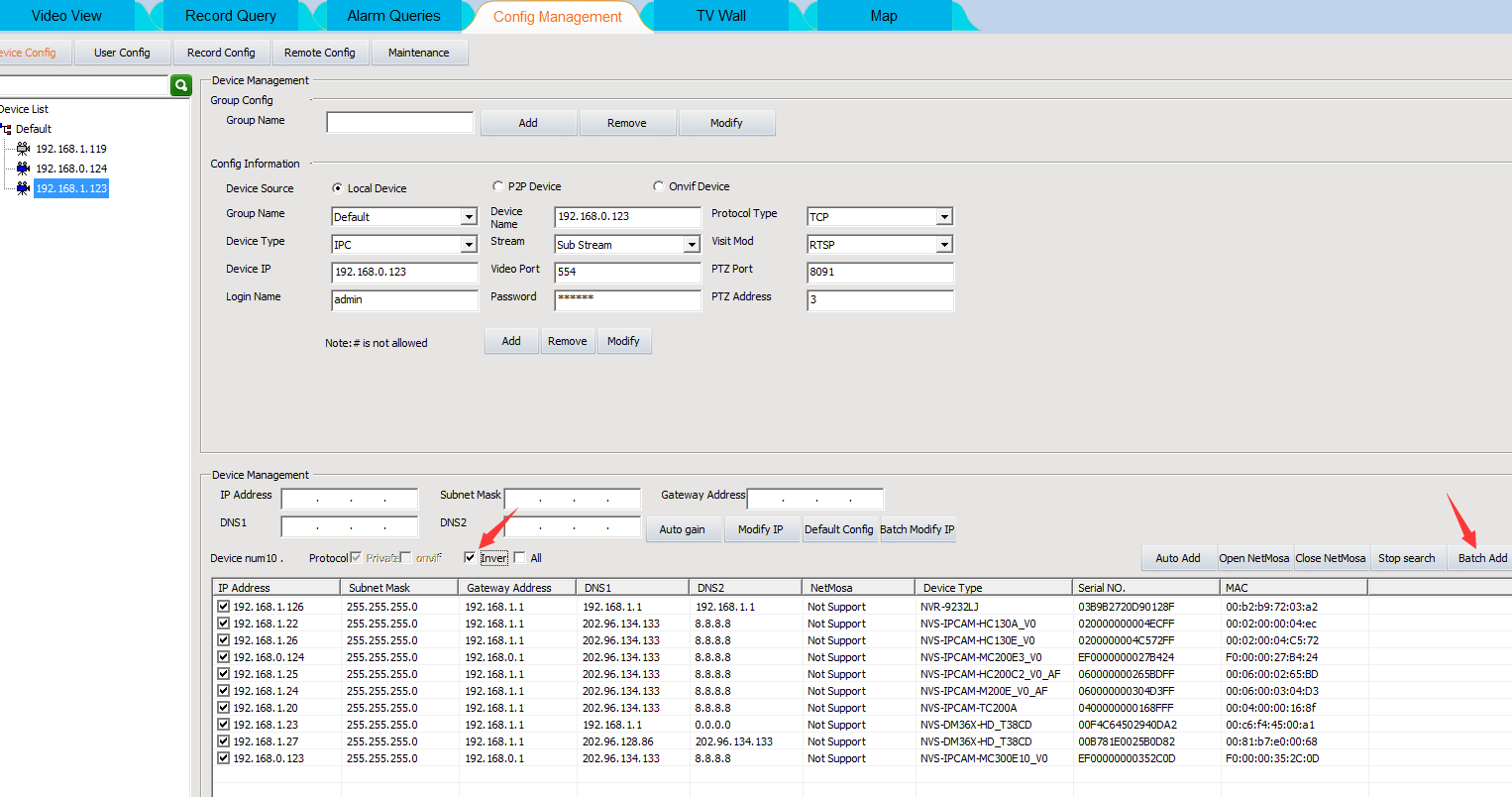Image resolution: width=1512 pixels, height=797 pixels.
Task: Uncheck row 192.168.0.123 checkbox in table
Action: [x=224, y=758]
